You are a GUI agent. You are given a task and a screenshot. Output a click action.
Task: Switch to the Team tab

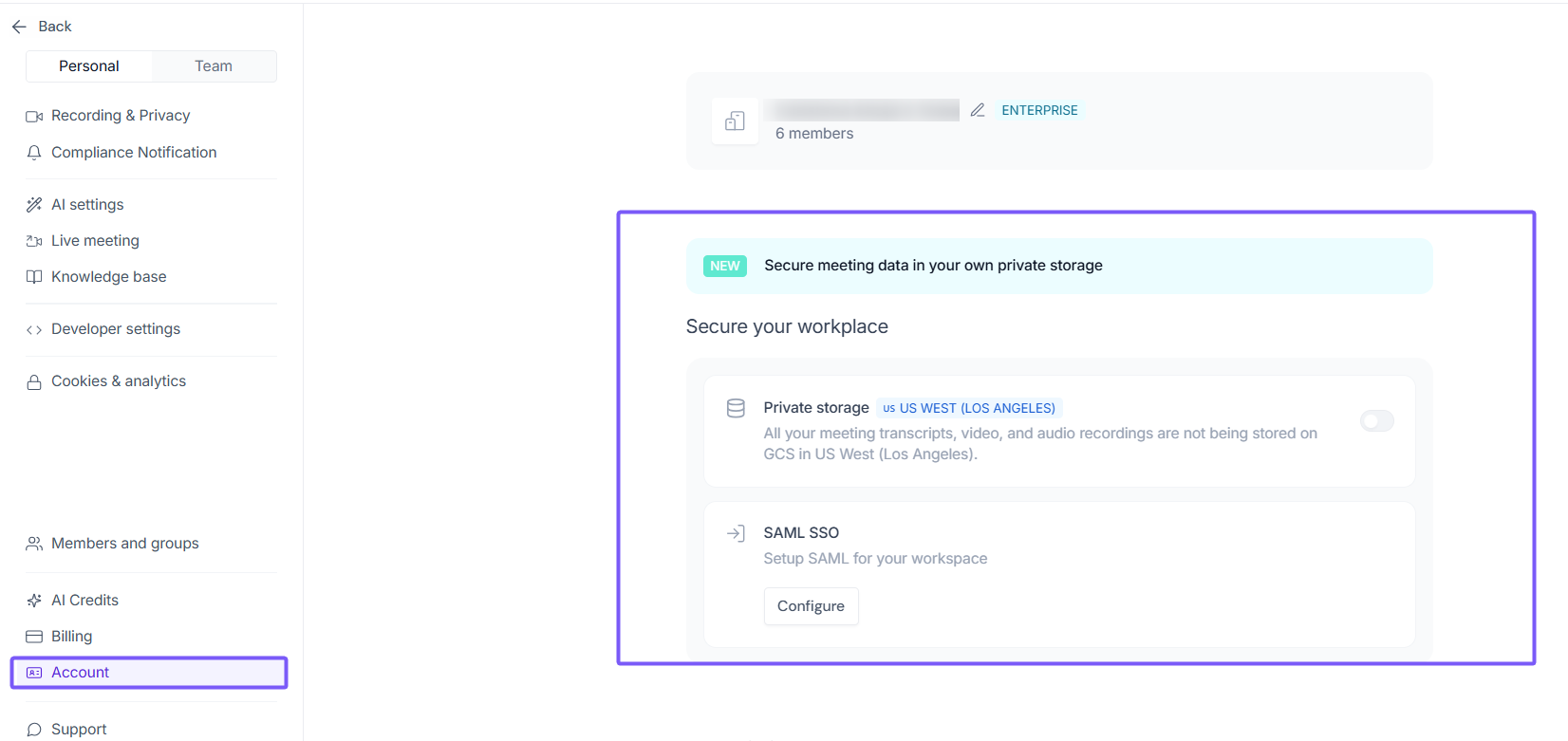point(214,66)
